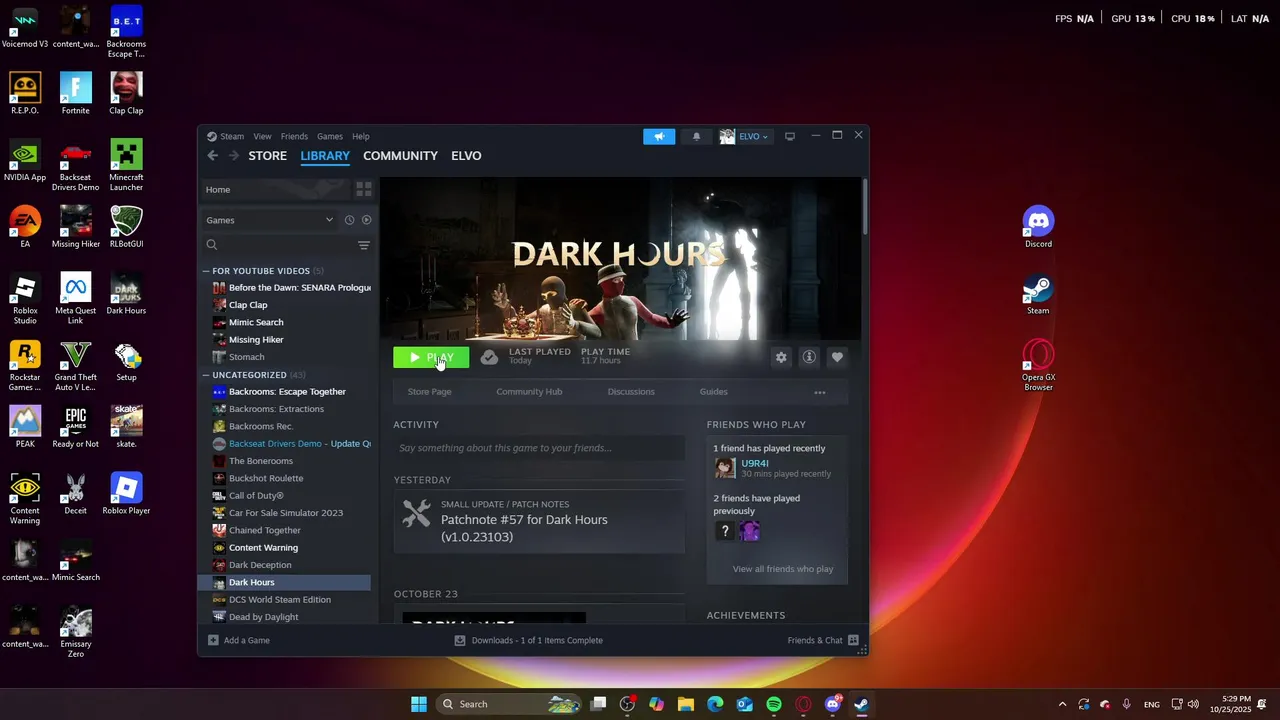Collapse the For YouTube Videos collection
Viewport: 1280px width, 720px height.
tap(206, 271)
